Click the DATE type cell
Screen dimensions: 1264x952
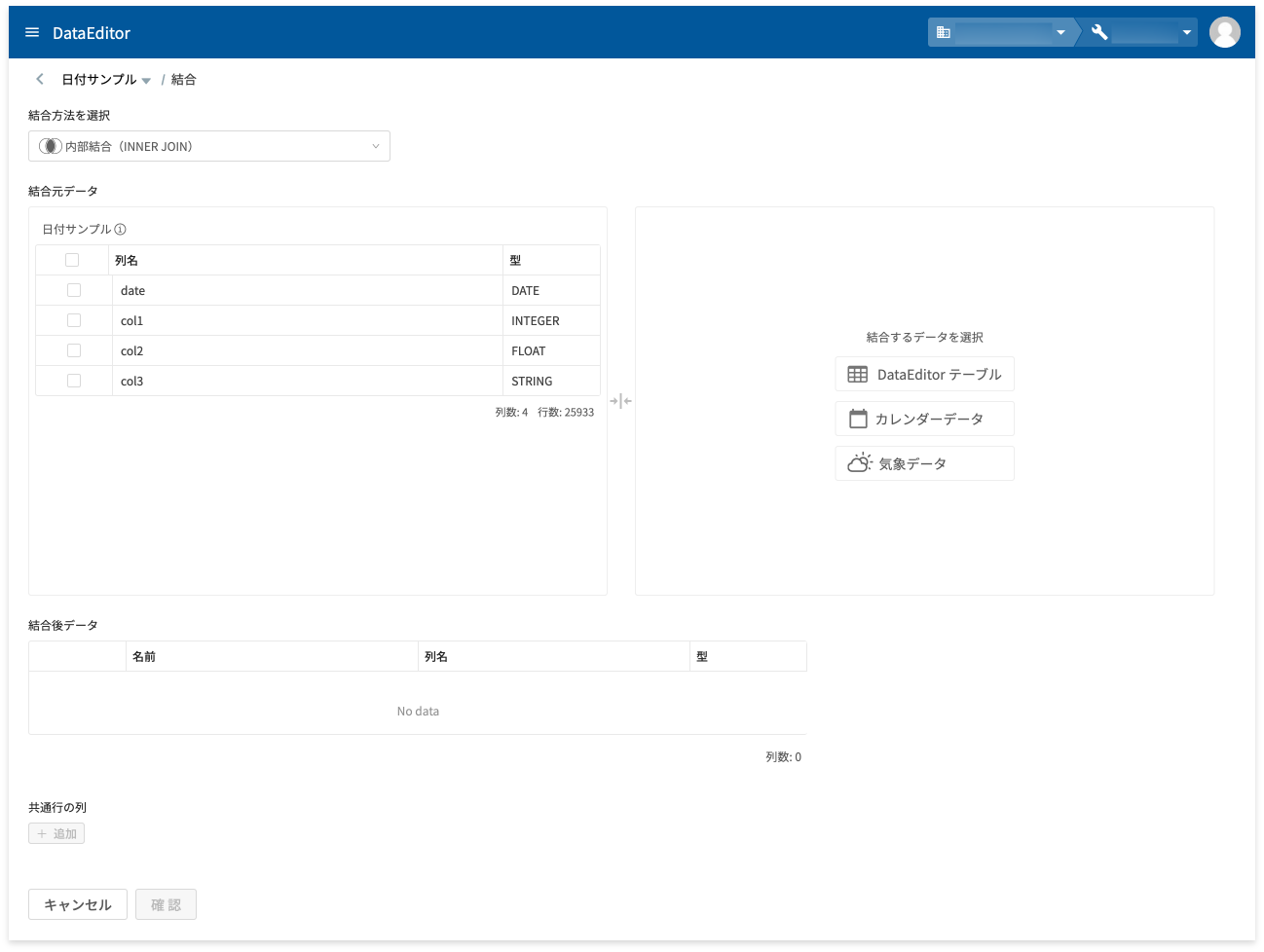[551, 290]
